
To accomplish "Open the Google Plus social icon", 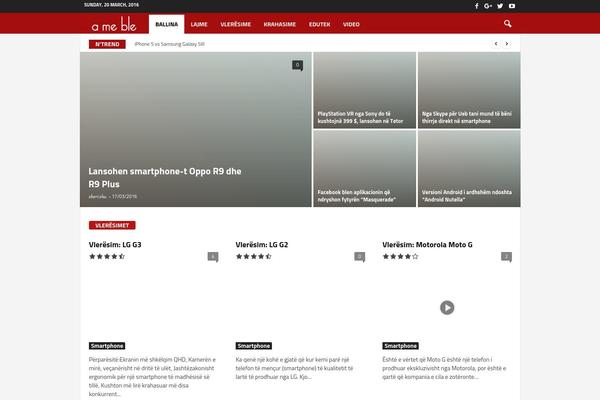I will [x=488, y=6].
